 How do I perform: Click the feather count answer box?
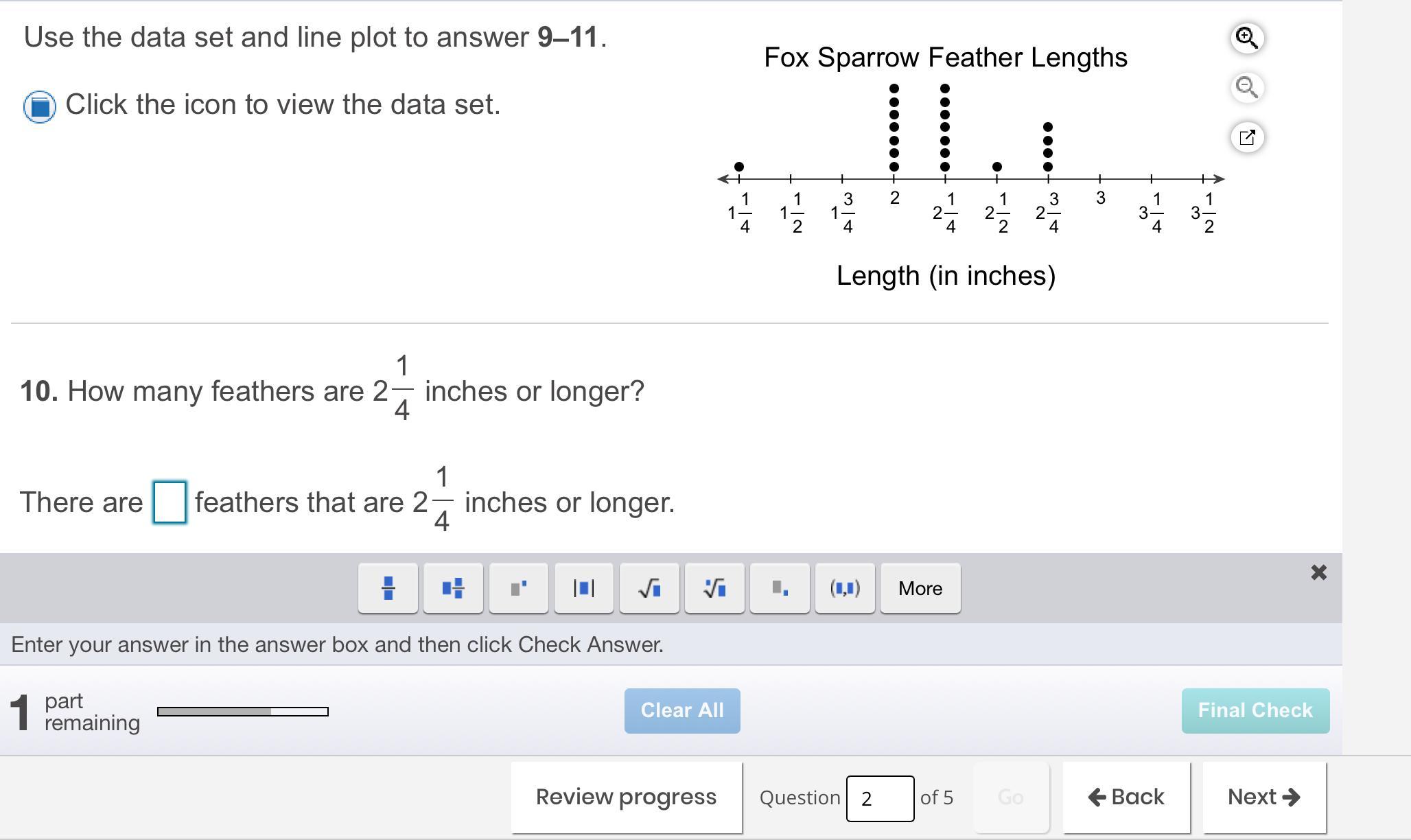click(169, 502)
